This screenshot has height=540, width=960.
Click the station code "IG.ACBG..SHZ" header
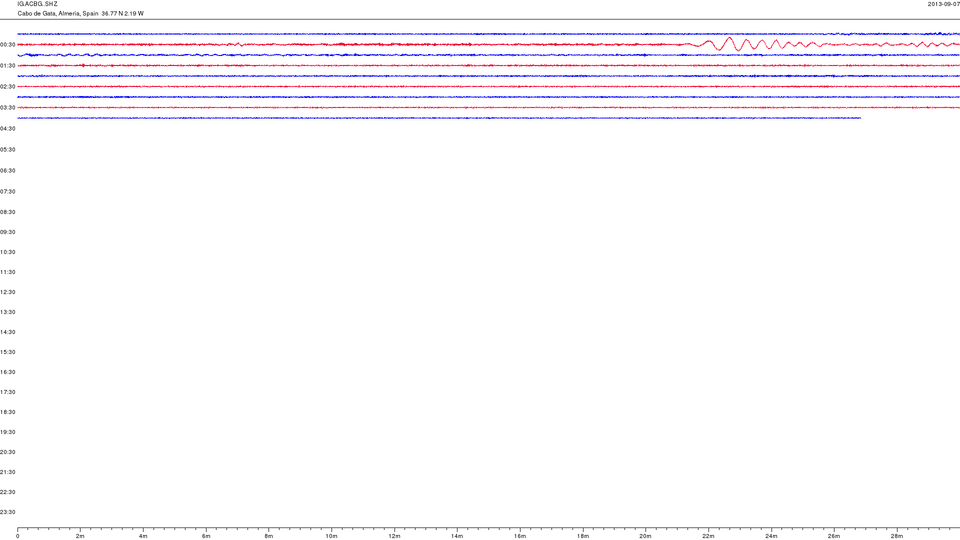point(37,4)
